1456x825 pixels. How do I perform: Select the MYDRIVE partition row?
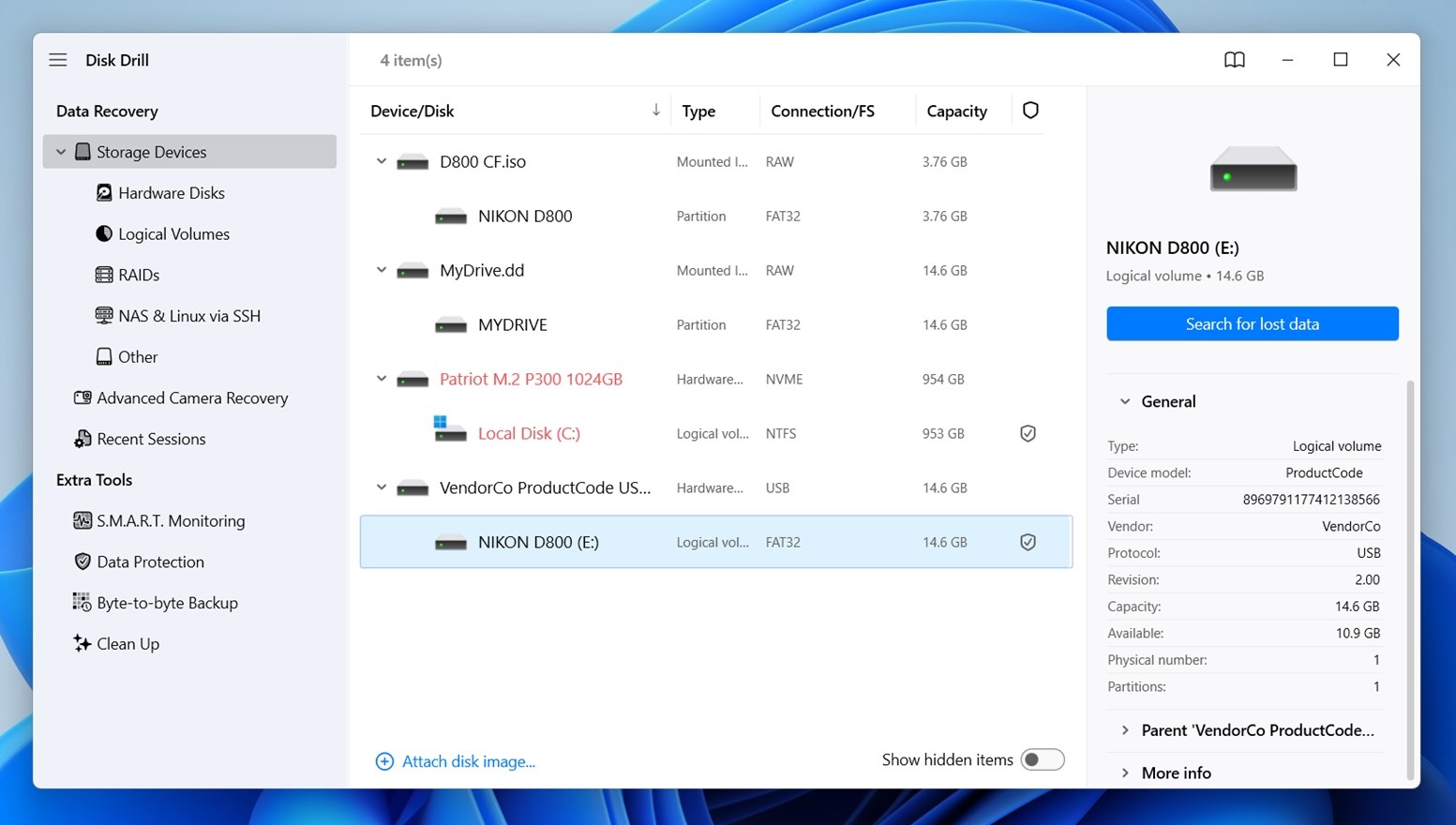click(x=716, y=324)
